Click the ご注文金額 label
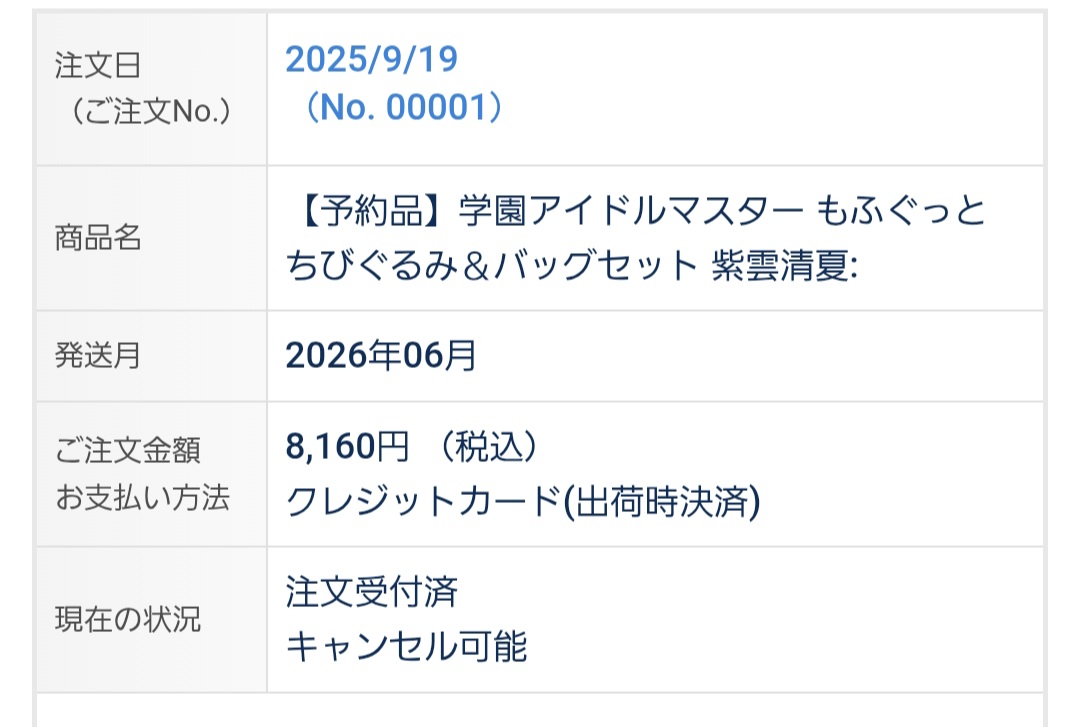 point(127,450)
